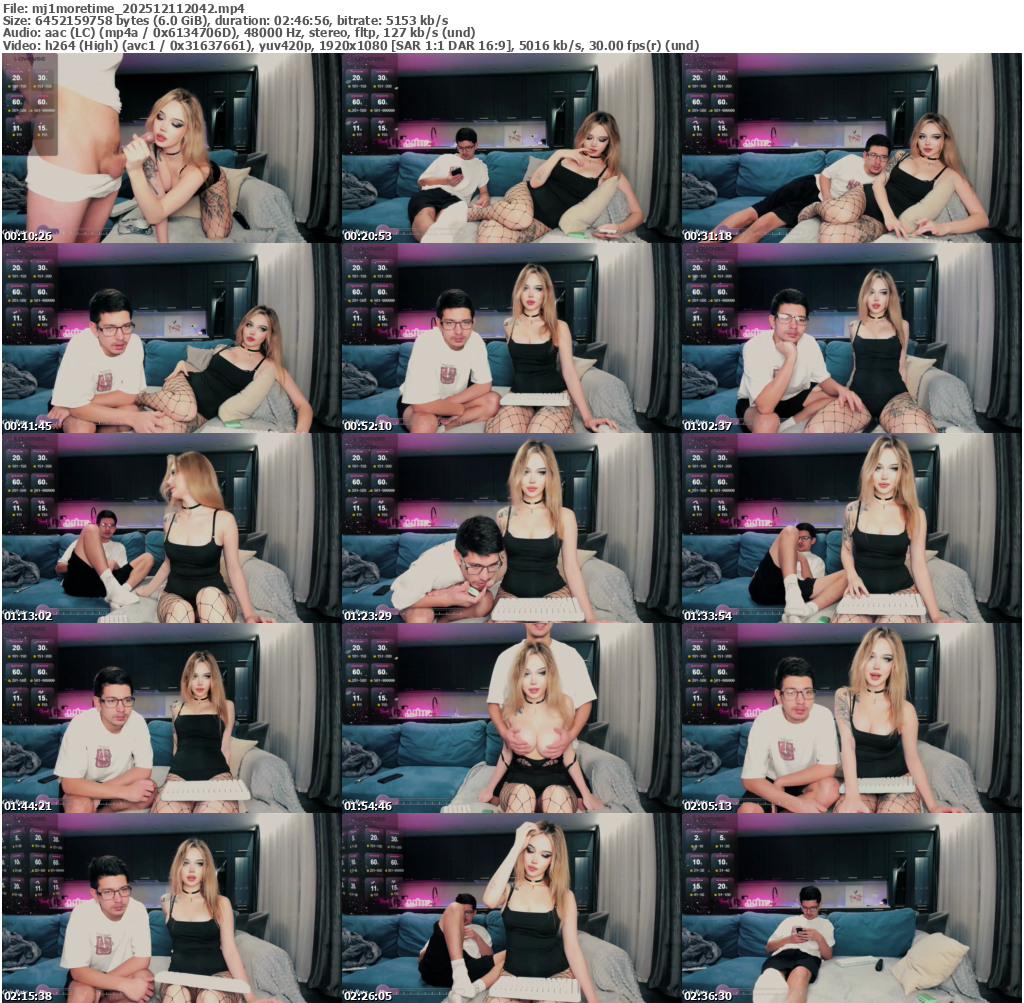View the thumbnail marked 02:15:38
Viewport: 1024px width, 1003px height.
click(171, 908)
